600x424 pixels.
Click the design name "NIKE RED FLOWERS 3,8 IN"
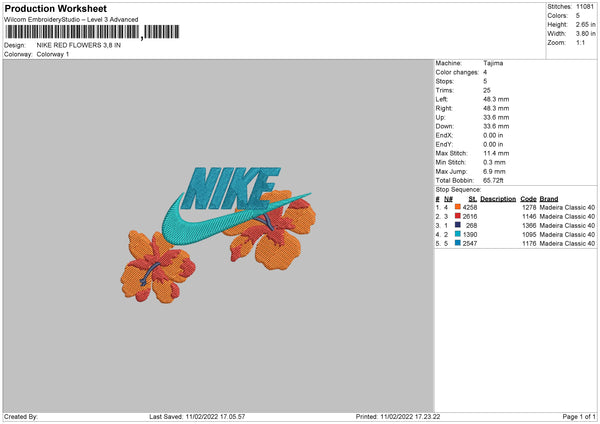(79, 45)
